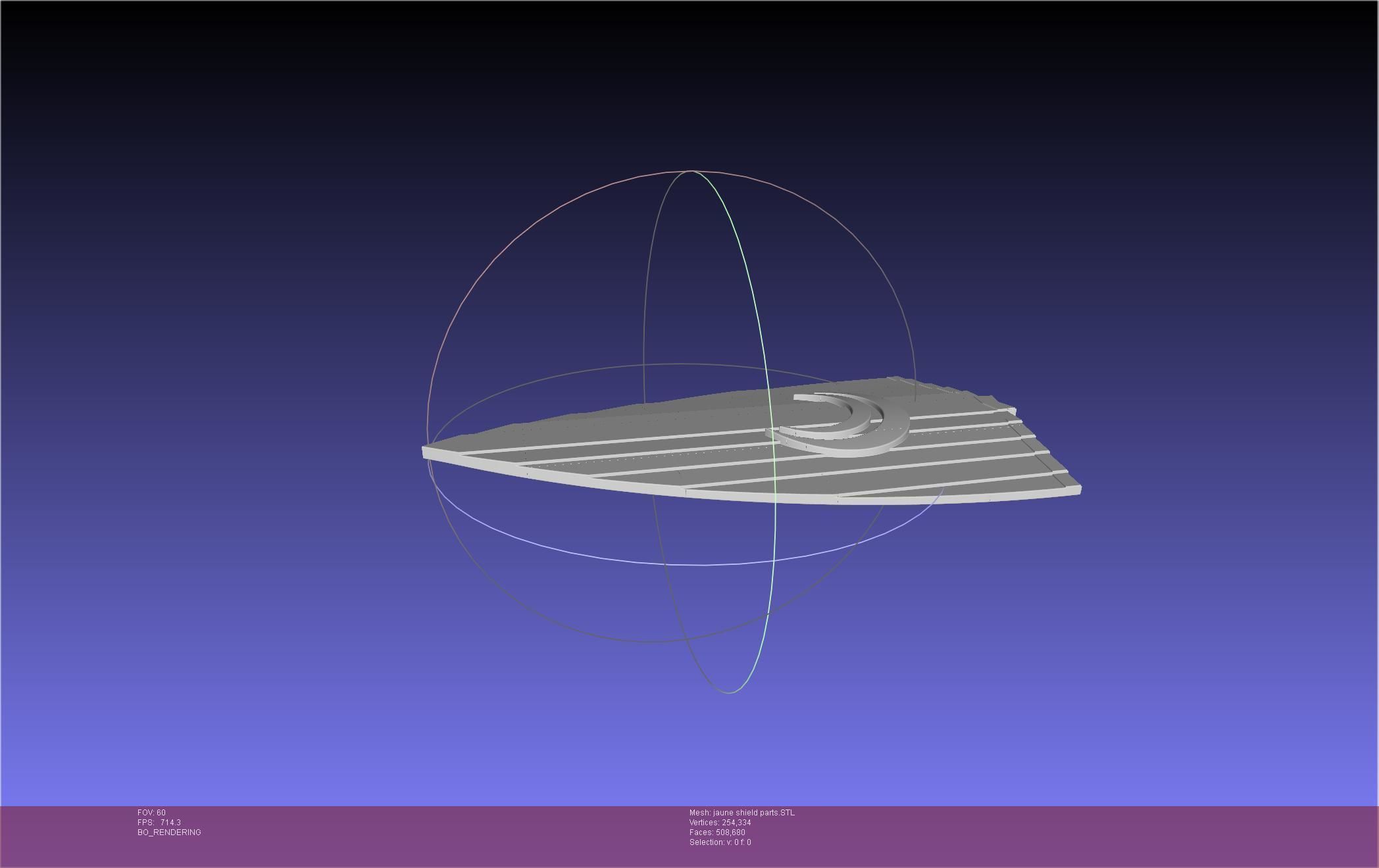
Task: Click the BO_RENDERING status label
Action: click(x=169, y=832)
